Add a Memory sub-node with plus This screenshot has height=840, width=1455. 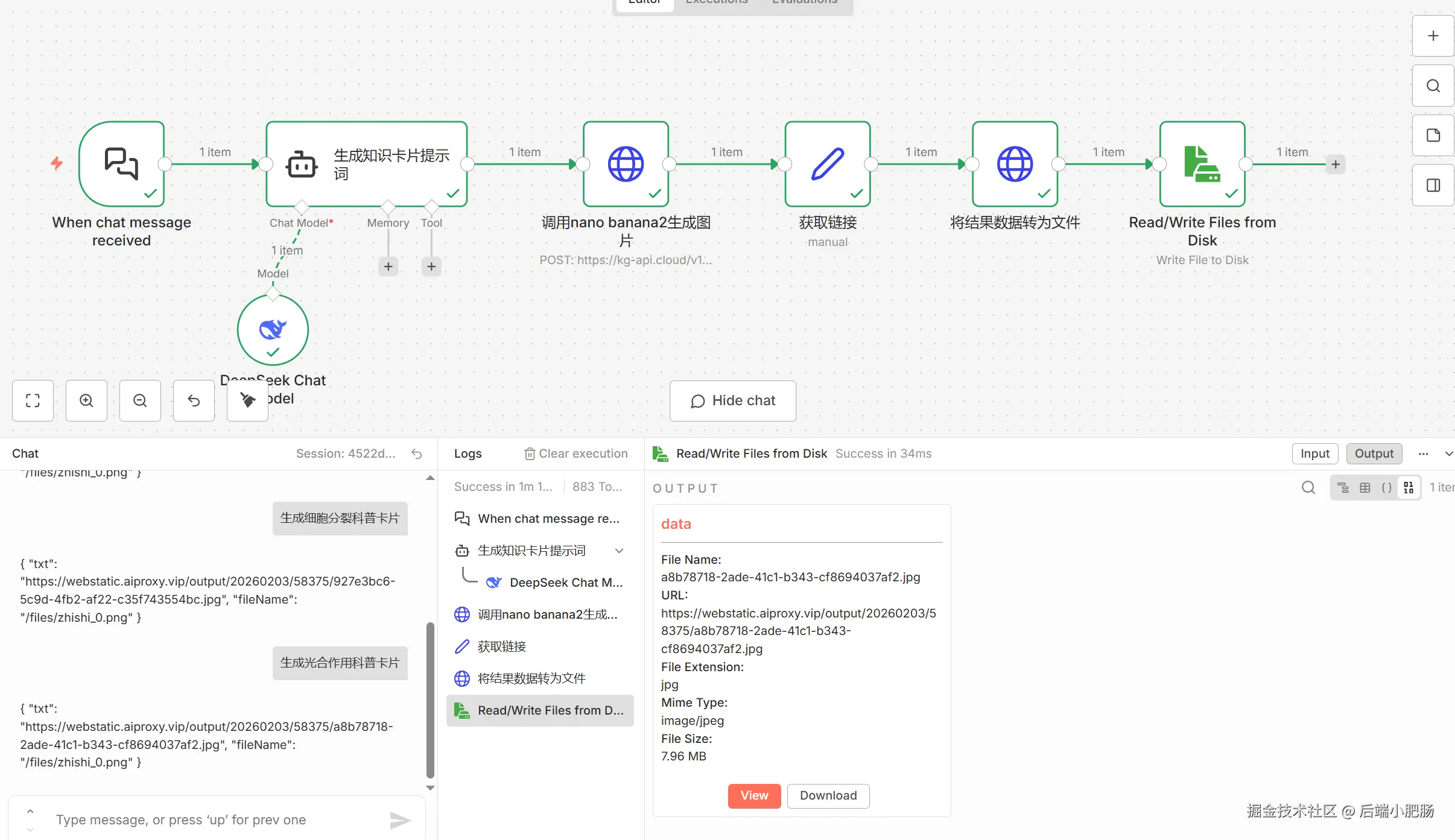pyautogui.click(x=388, y=267)
